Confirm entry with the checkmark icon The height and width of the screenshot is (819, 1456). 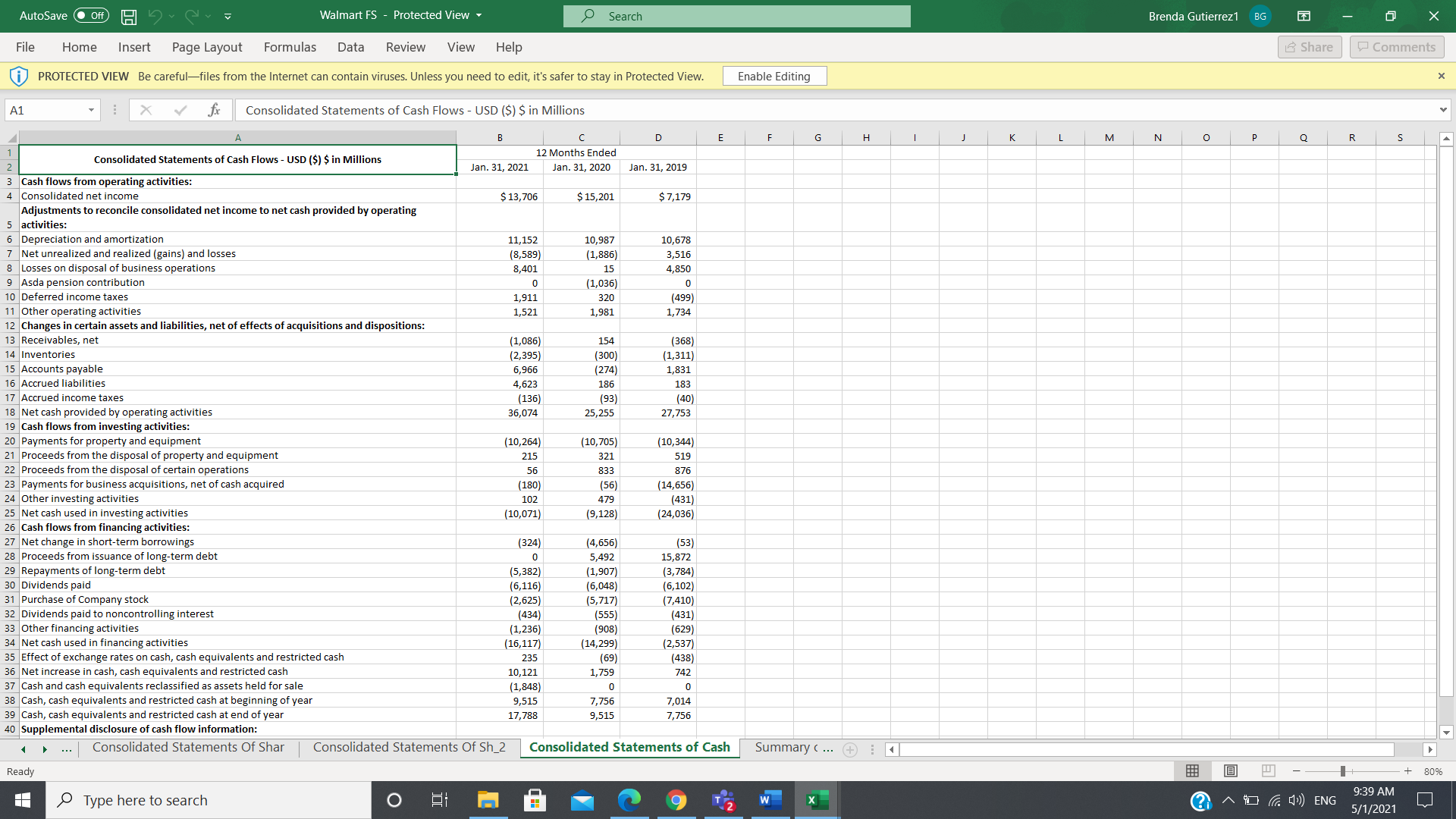click(x=180, y=110)
